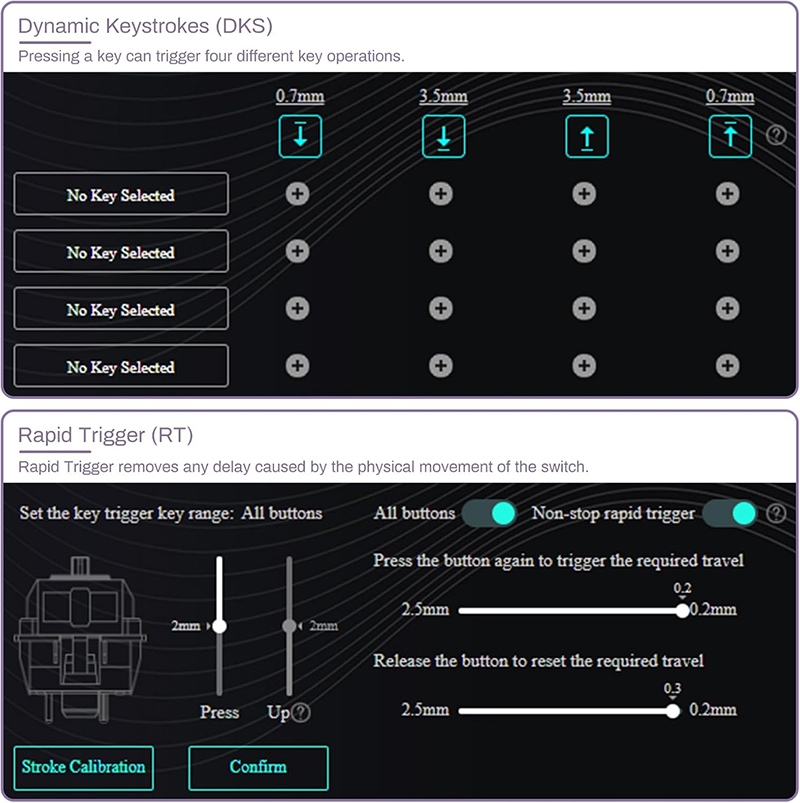This screenshot has height=803, width=800.
Task: Toggle the All buttons switch
Action: coord(489,514)
